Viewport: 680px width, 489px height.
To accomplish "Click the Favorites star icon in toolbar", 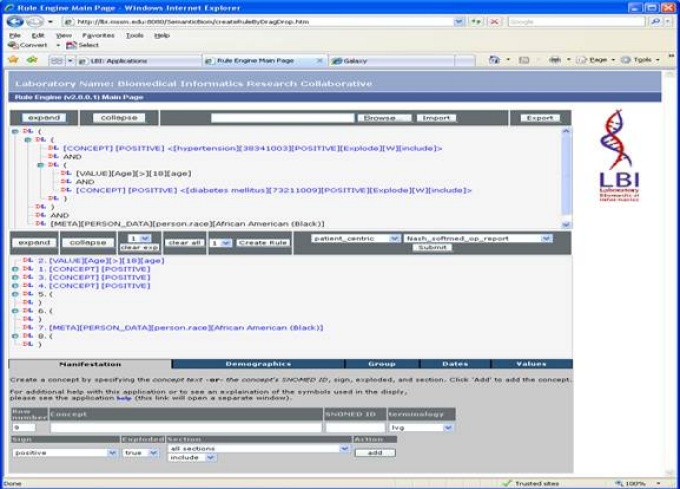I will (13, 60).
